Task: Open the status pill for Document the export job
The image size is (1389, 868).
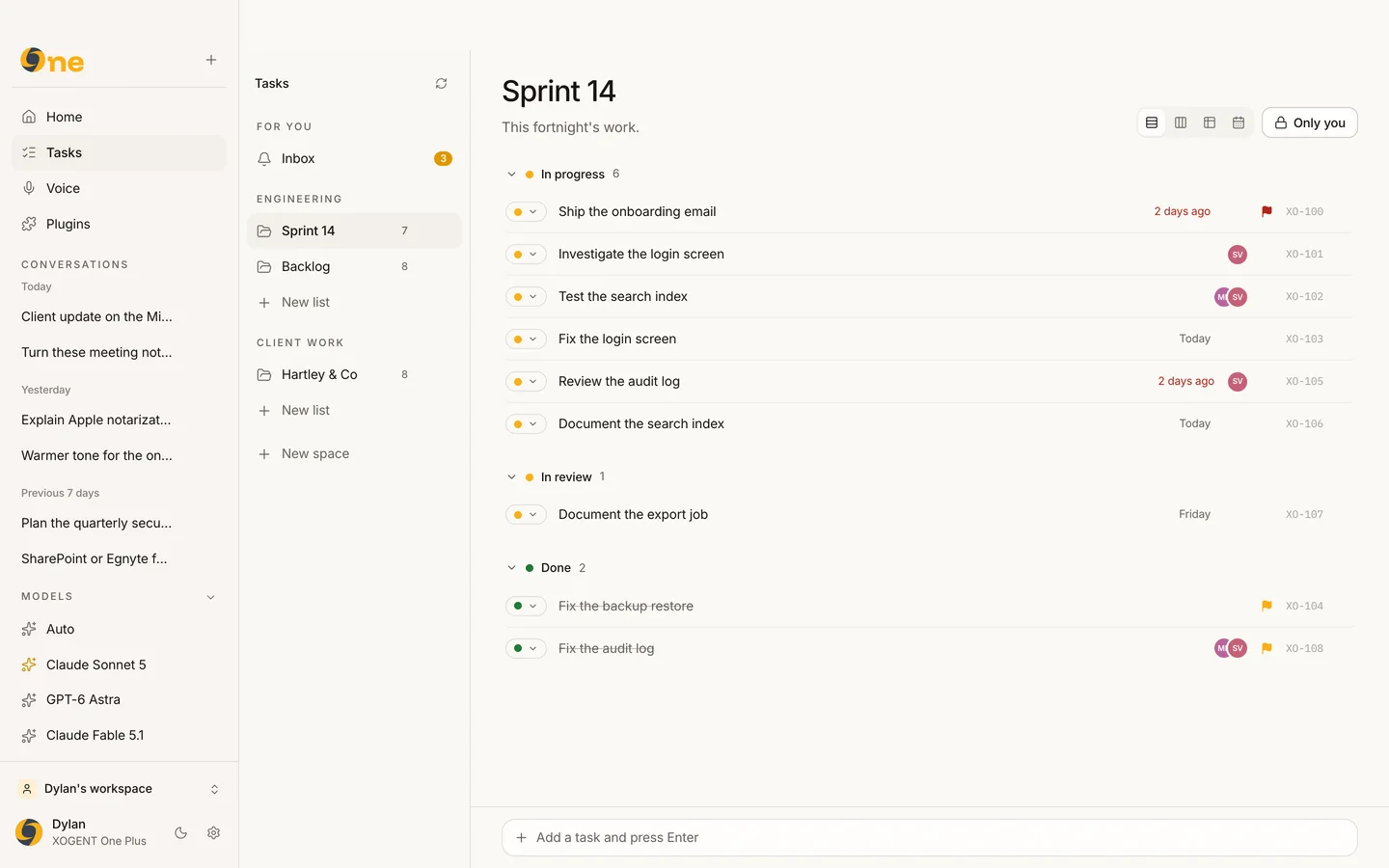Action: tap(526, 515)
